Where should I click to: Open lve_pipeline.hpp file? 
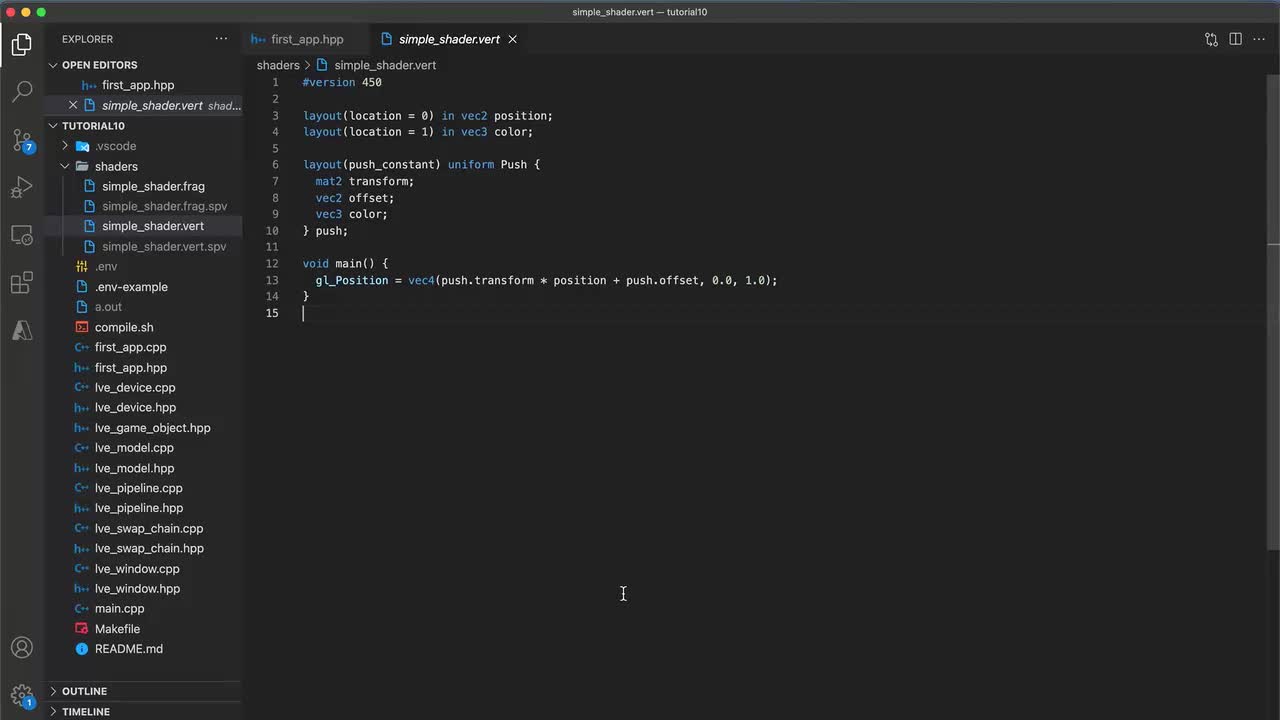pos(139,508)
